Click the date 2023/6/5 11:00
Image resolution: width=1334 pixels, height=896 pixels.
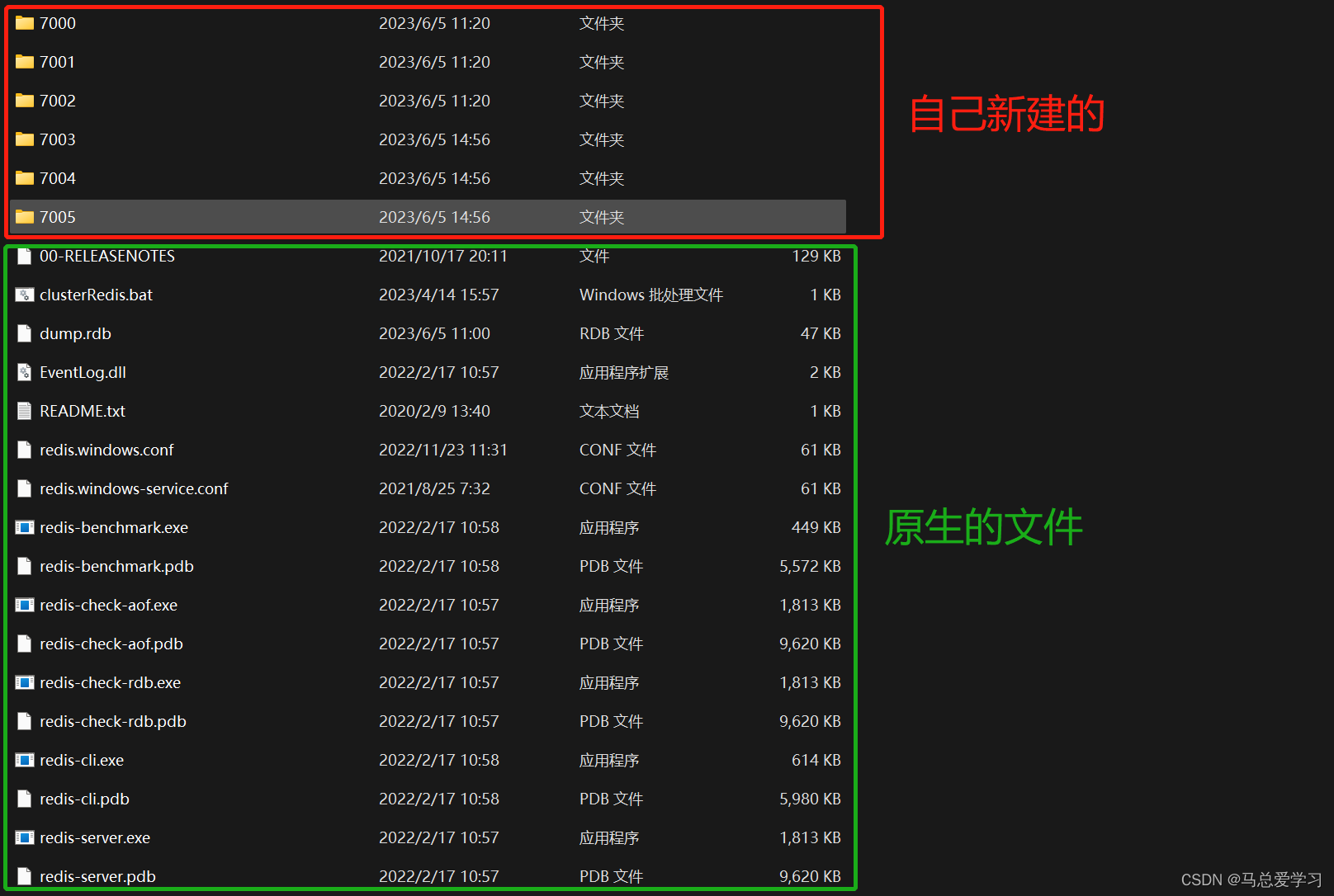(434, 333)
